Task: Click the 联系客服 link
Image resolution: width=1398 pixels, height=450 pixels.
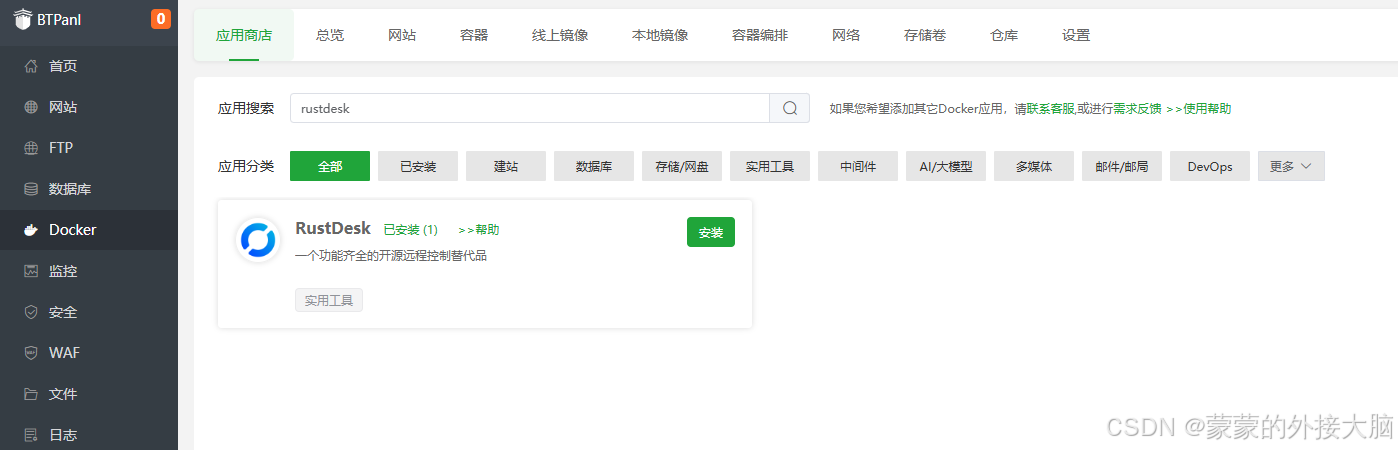Action: click(1050, 108)
